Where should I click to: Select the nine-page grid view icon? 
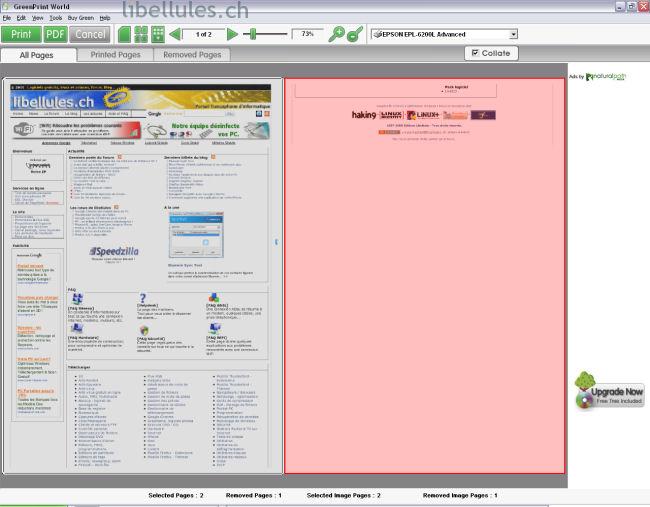[x=158, y=34]
